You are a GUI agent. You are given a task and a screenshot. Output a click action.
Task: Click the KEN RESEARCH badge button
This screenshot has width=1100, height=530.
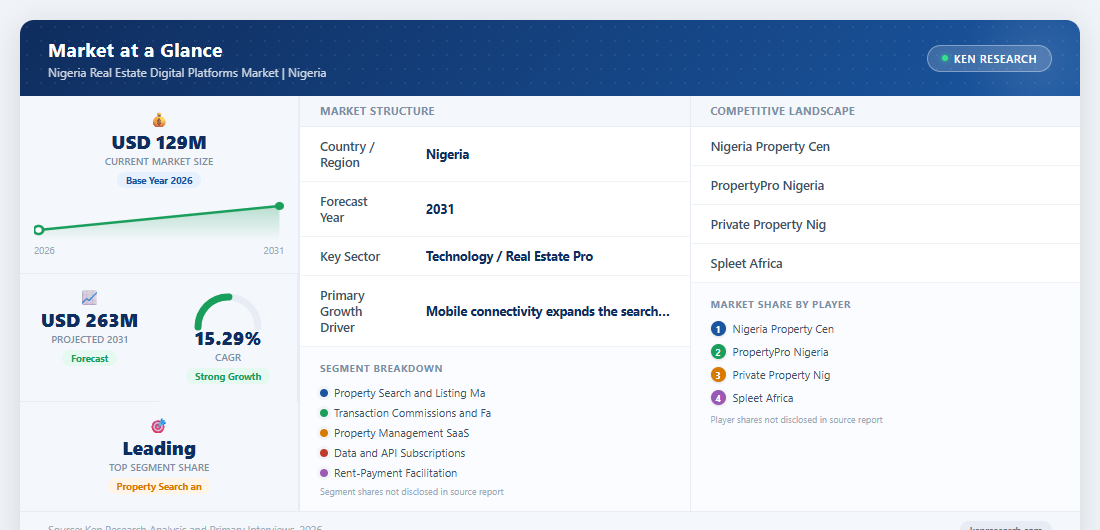(989, 59)
